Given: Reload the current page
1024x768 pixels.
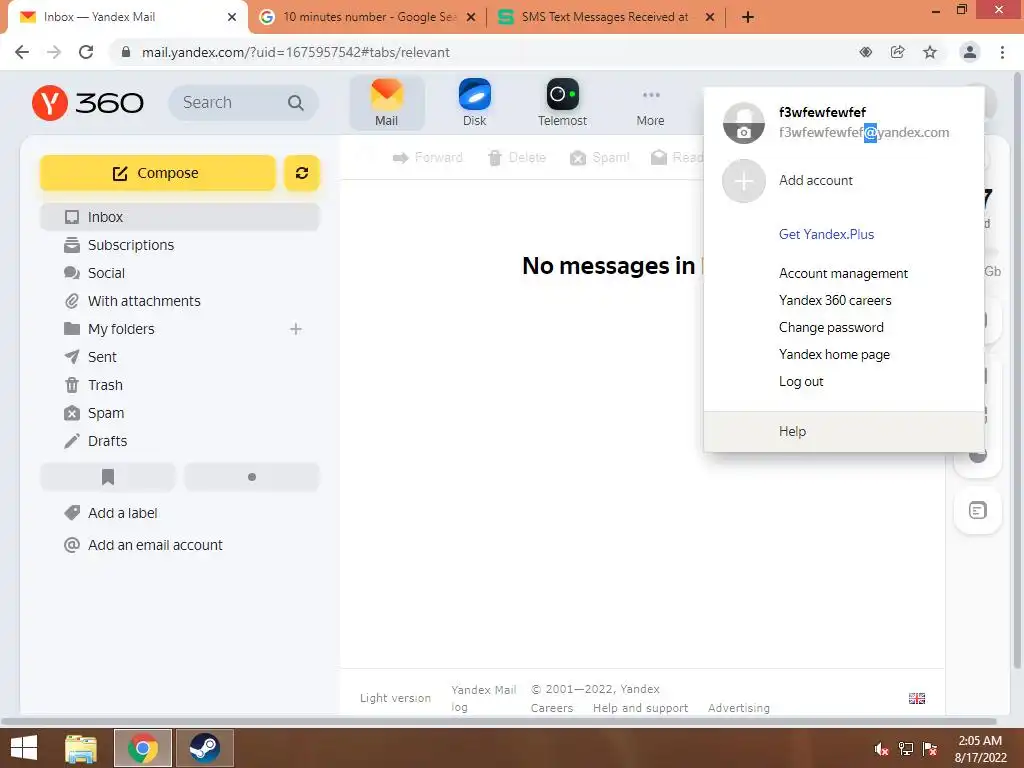Looking at the screenshot, I should click(x=86, y=52).
